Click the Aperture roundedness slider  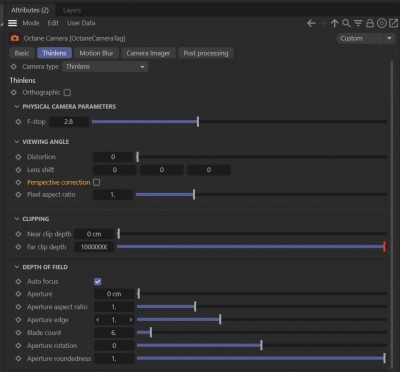[262, 359]
